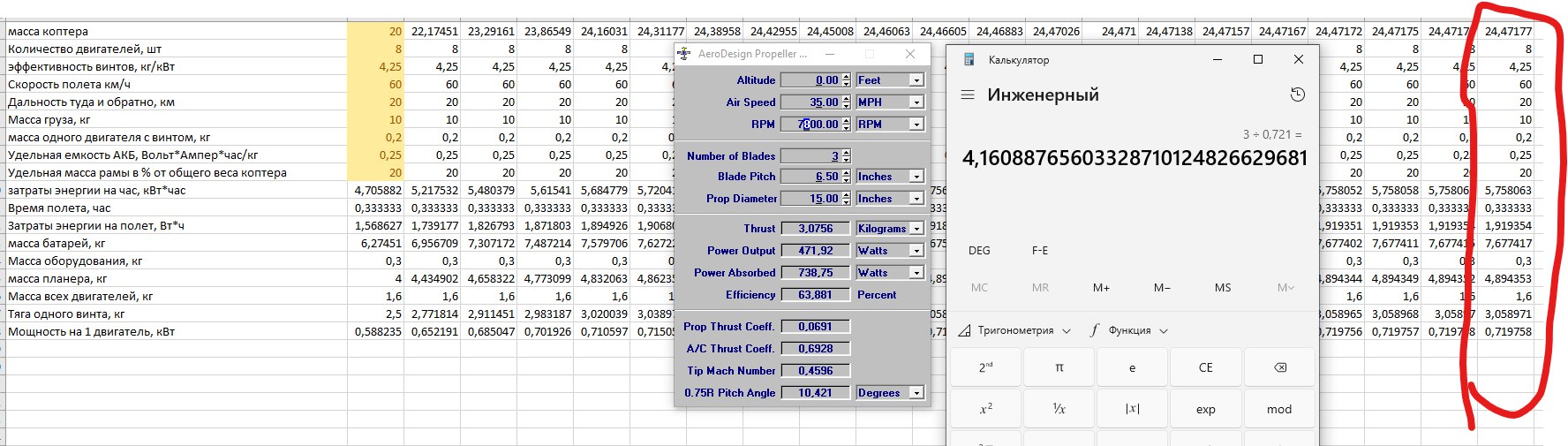This screenshot has height=446, width=1568.
Task: Click the RPM value input field
Action: point(811,125)
